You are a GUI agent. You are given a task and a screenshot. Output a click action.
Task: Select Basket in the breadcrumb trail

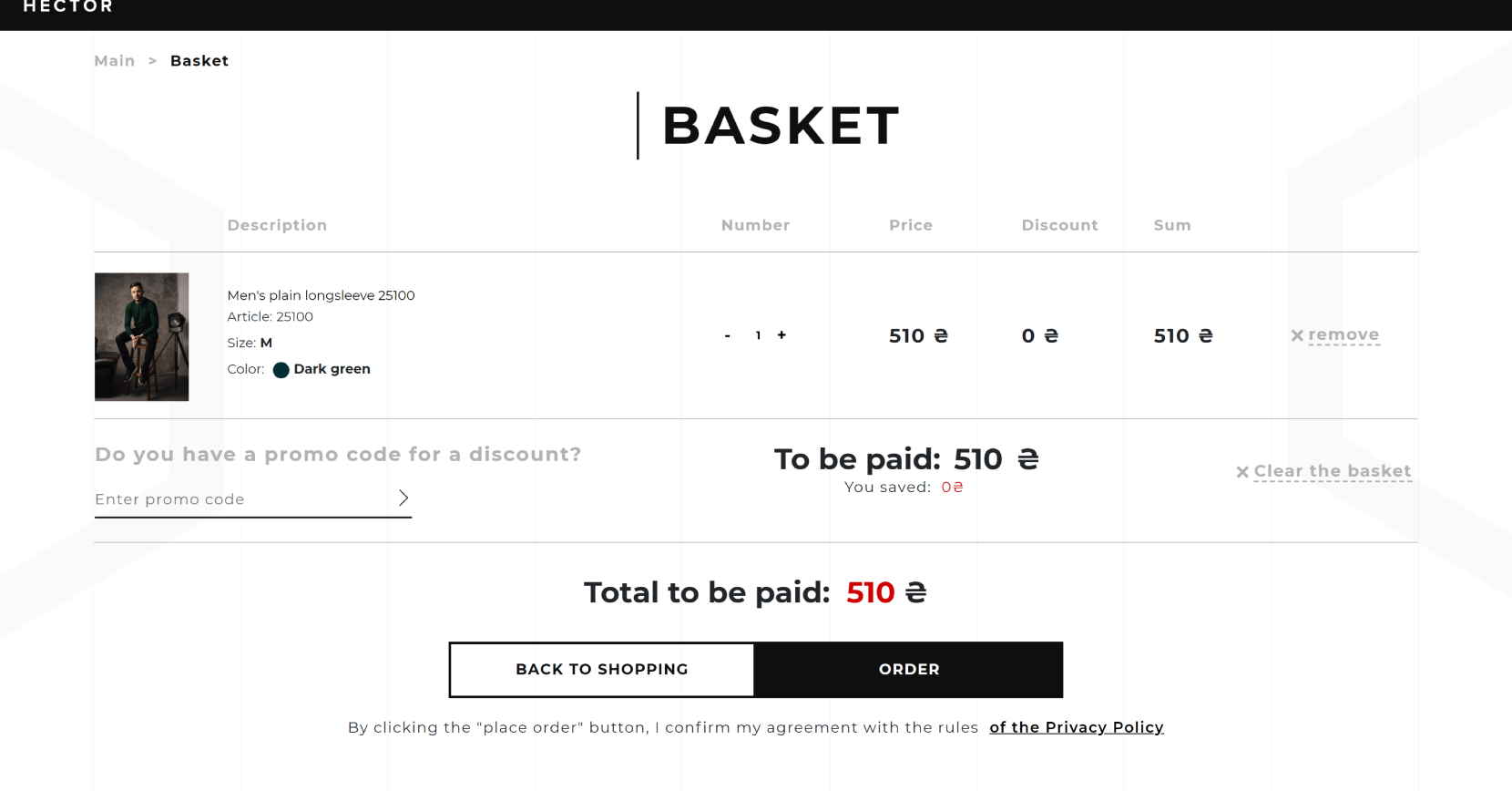(x=199, y=61)
